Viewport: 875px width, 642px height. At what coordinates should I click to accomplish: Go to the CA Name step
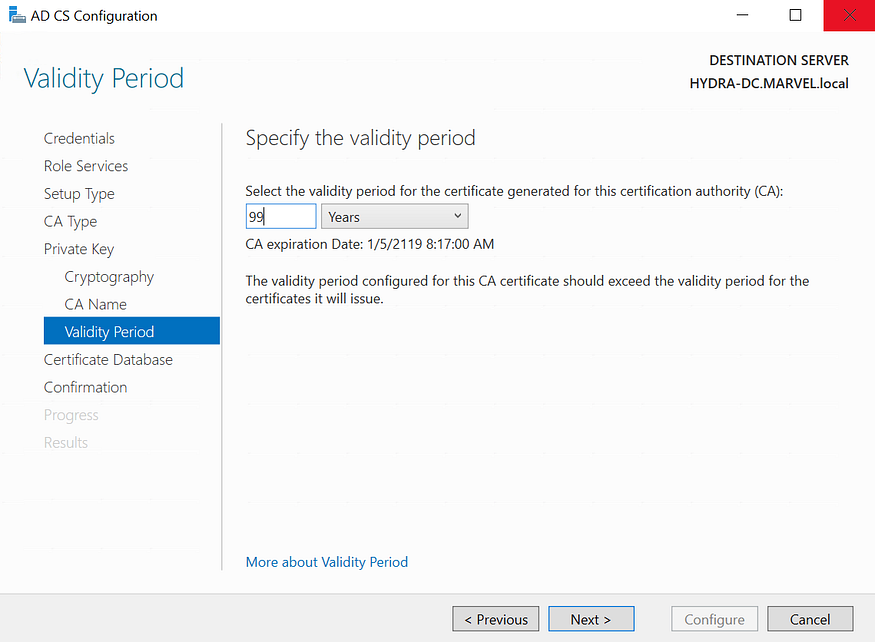pyautogui.click(x=96, y=303)
